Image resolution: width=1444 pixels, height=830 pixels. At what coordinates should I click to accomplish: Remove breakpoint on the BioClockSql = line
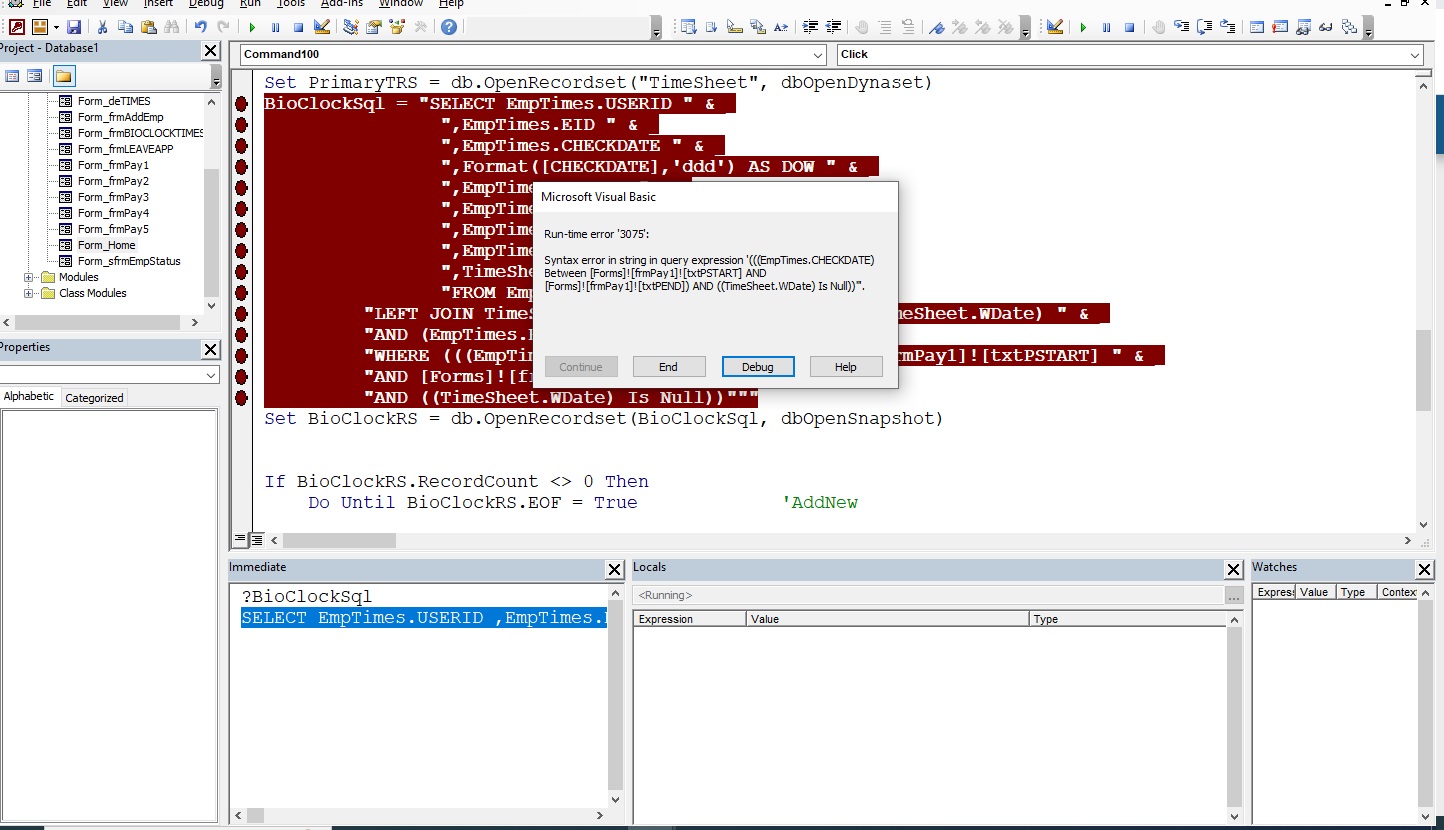[x=241, y=103]
